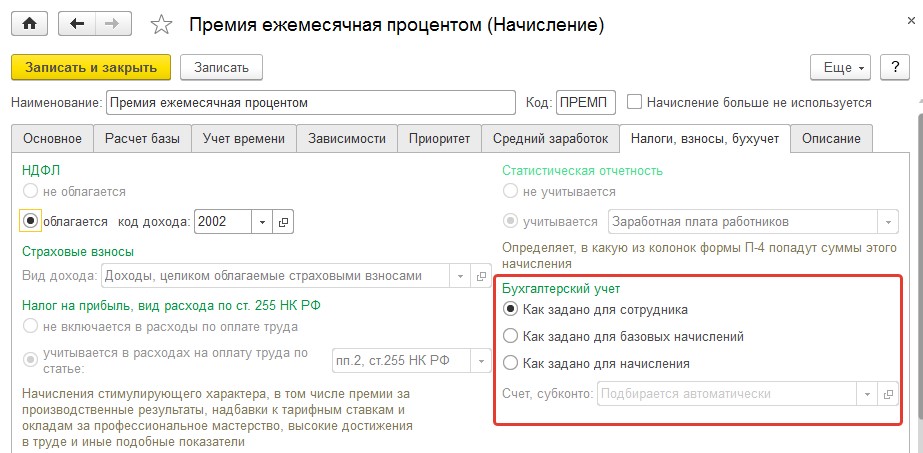
Task: Expand Заработная плата работников dropdown
Action: coord(888,222)
